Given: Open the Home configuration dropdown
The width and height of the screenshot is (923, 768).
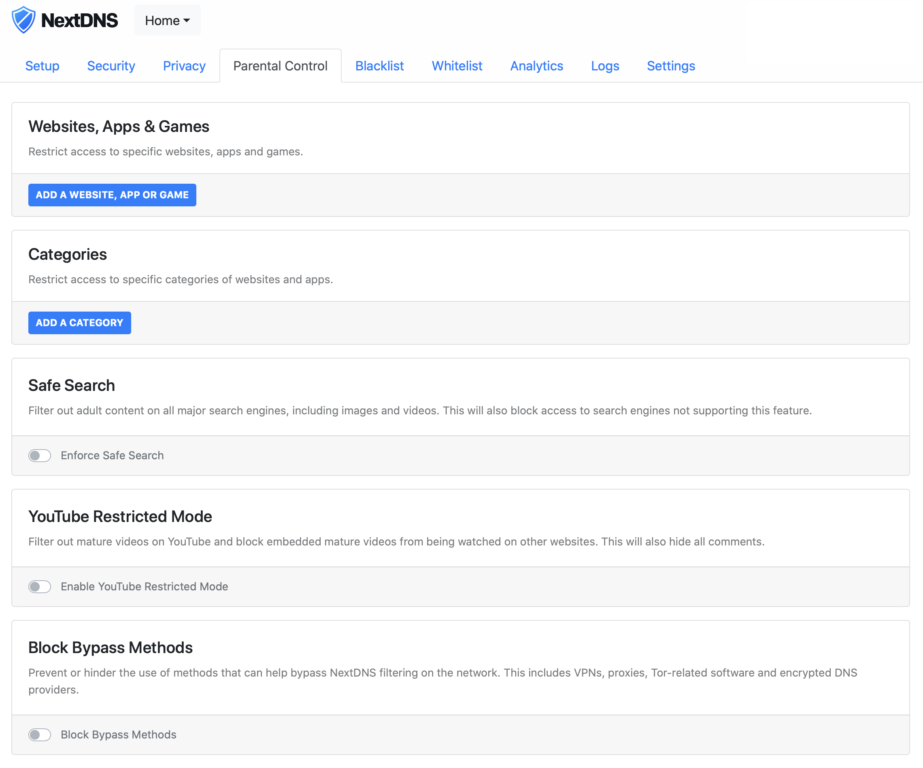Looking at the screenshot, I should (x=167, y=21).
